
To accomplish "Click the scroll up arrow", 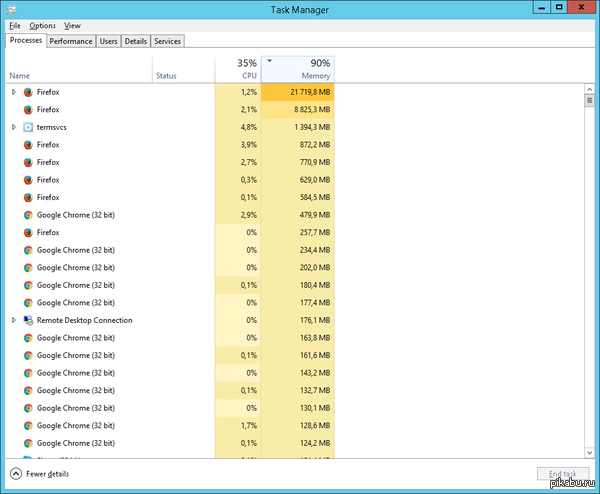I will click(x=589, y=89).
